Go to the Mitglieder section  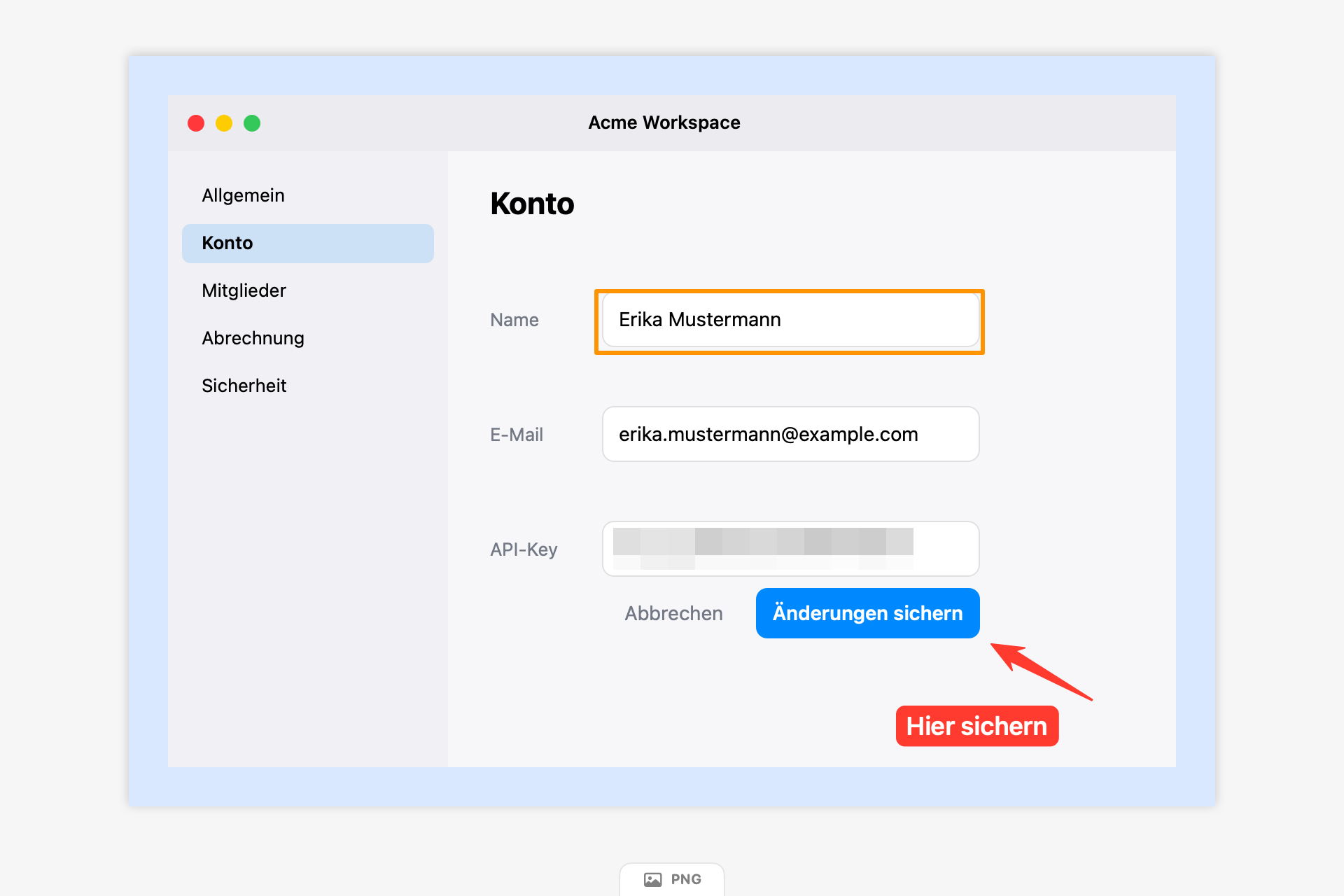pyautogui.click(x=307, y=290)
